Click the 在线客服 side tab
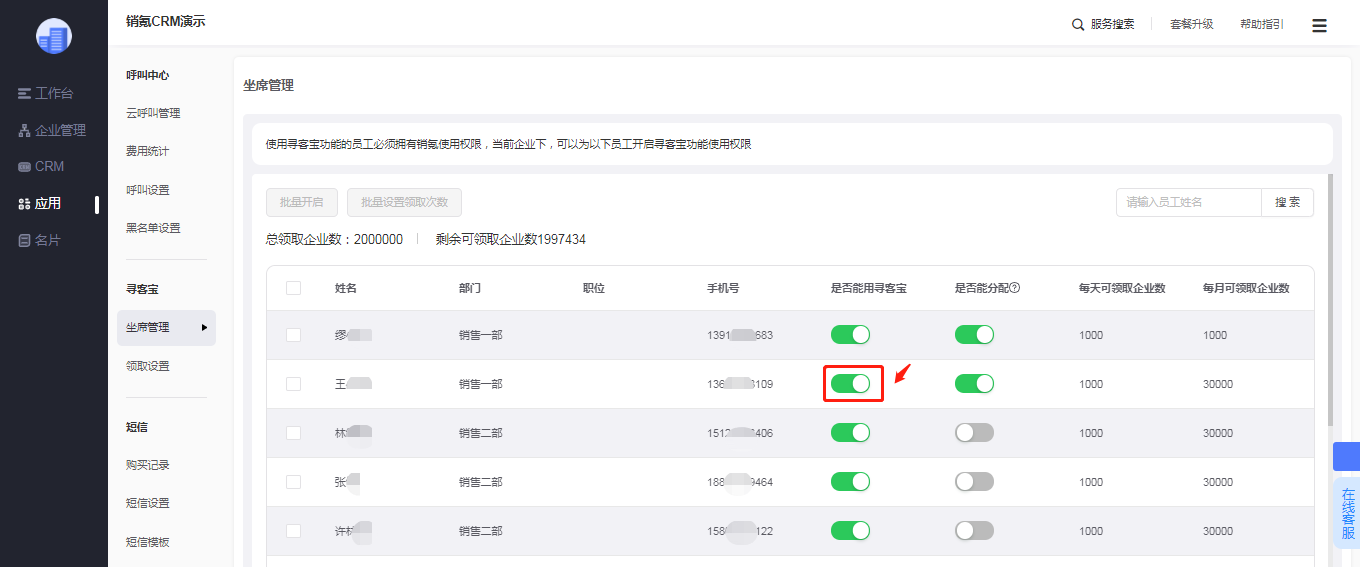Screen dimensions: 1360x567 pos(1347,513)
